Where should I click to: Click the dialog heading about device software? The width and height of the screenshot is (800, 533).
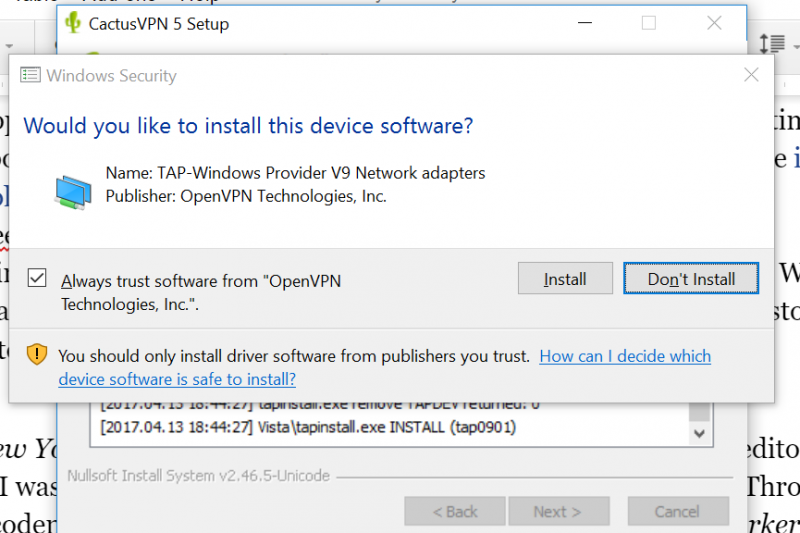(248, 125)
